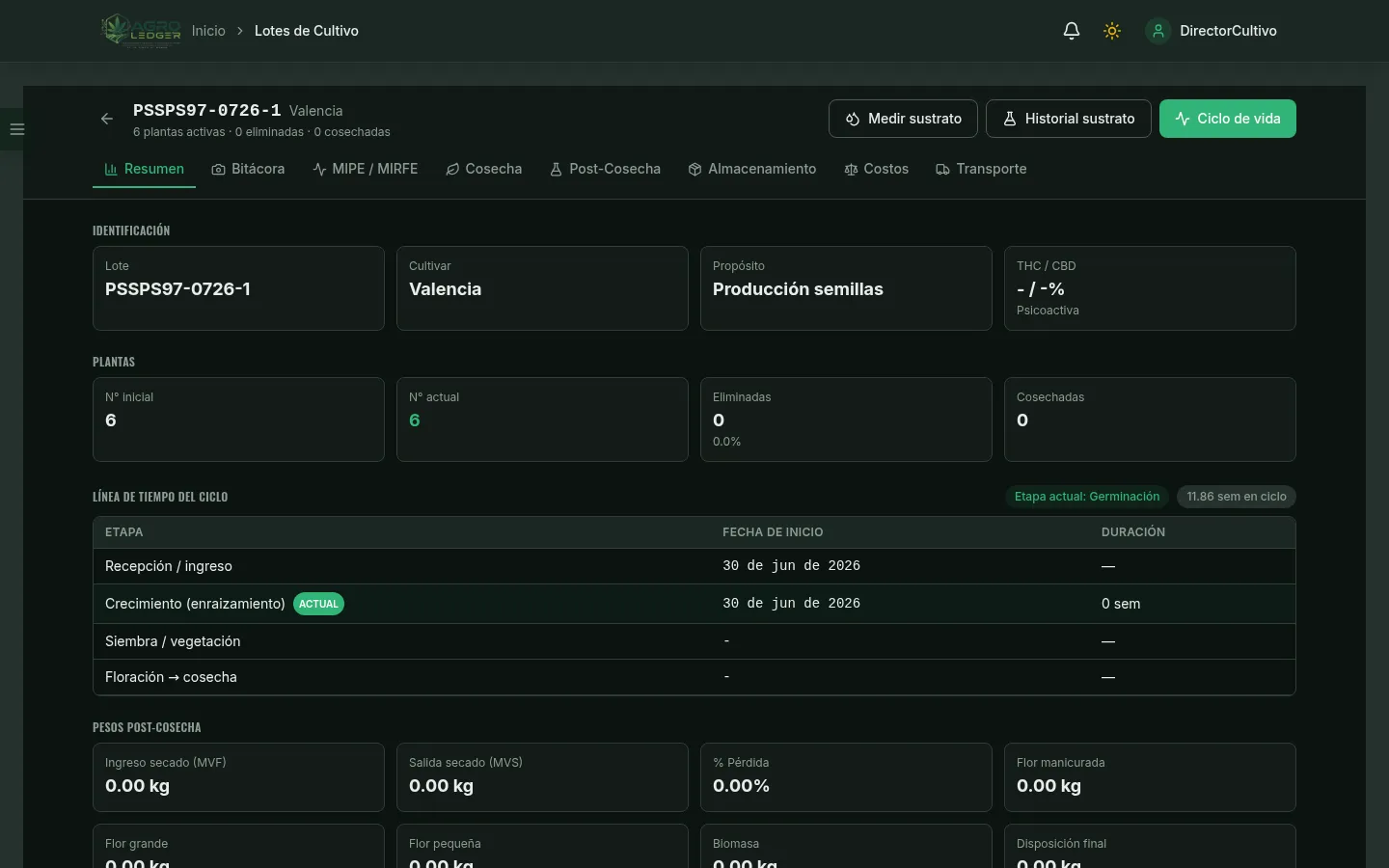Viewport: 1389px width, 868px height.
Task: Click the DirectorCultivo username
Action: point(1228,31)
